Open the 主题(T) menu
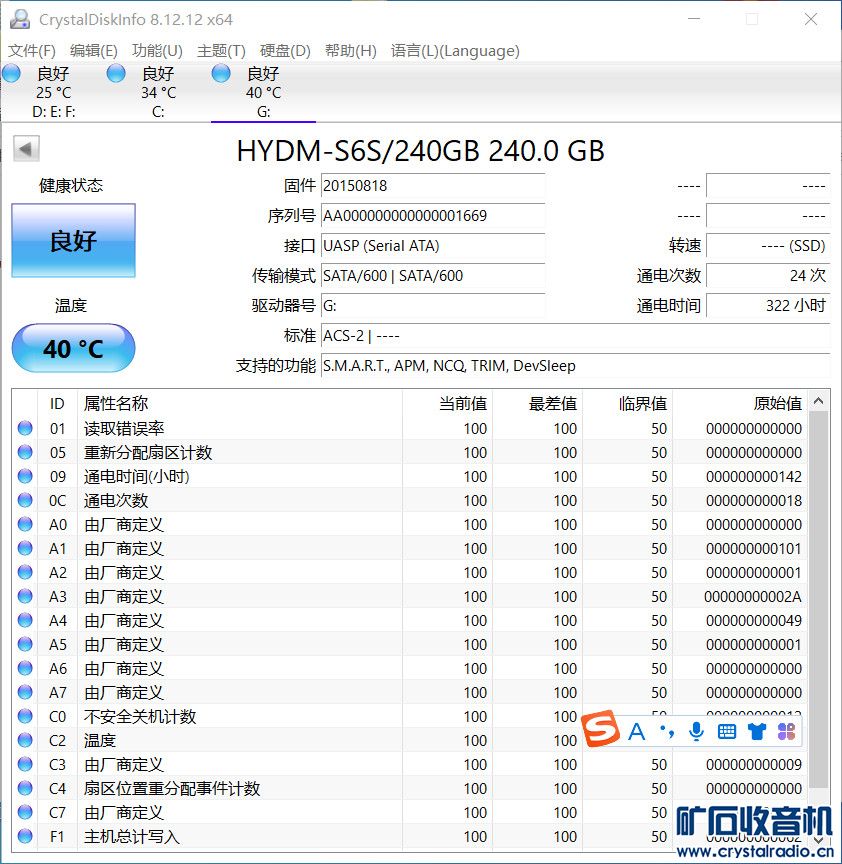The width and height of the screenshot is (842, 864). click(x=221, y=51)
